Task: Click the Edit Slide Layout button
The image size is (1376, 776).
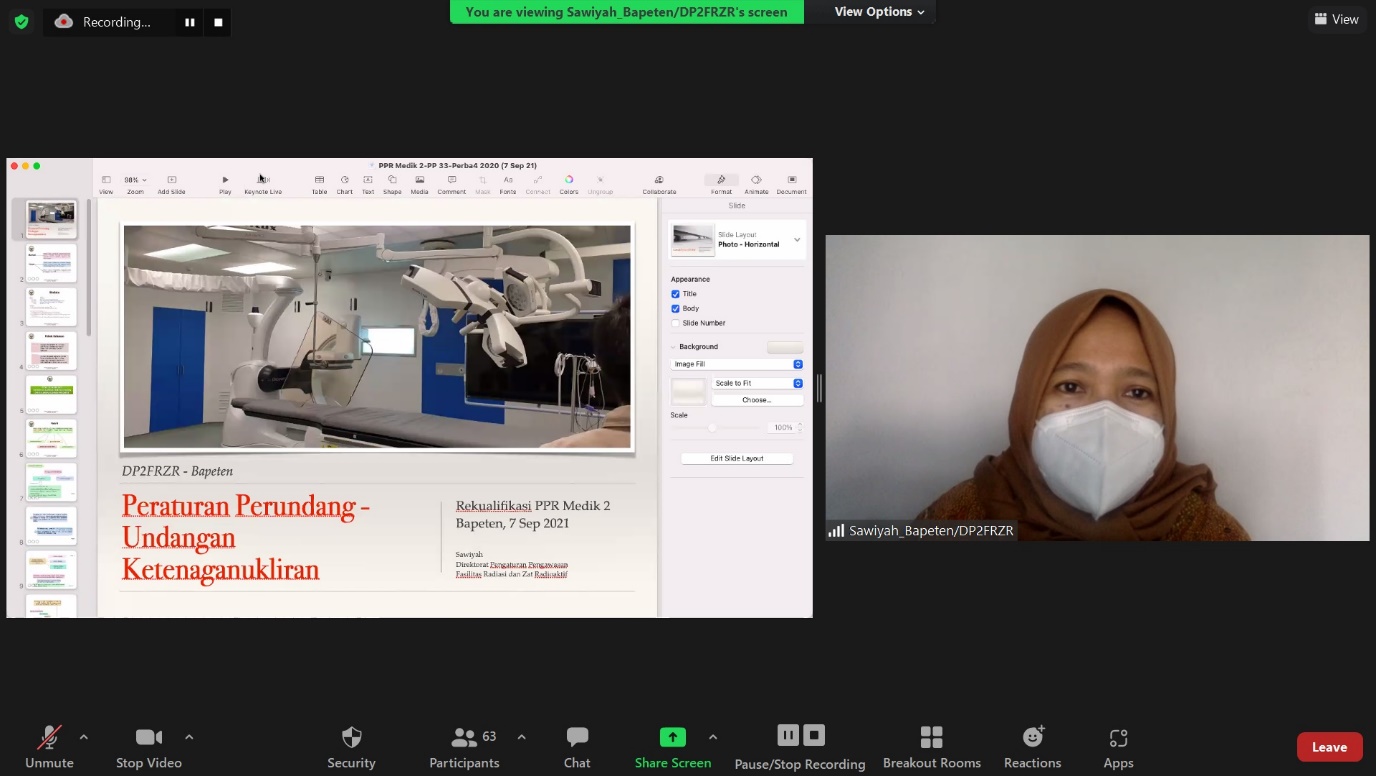Action: click(x=737, y=458)
